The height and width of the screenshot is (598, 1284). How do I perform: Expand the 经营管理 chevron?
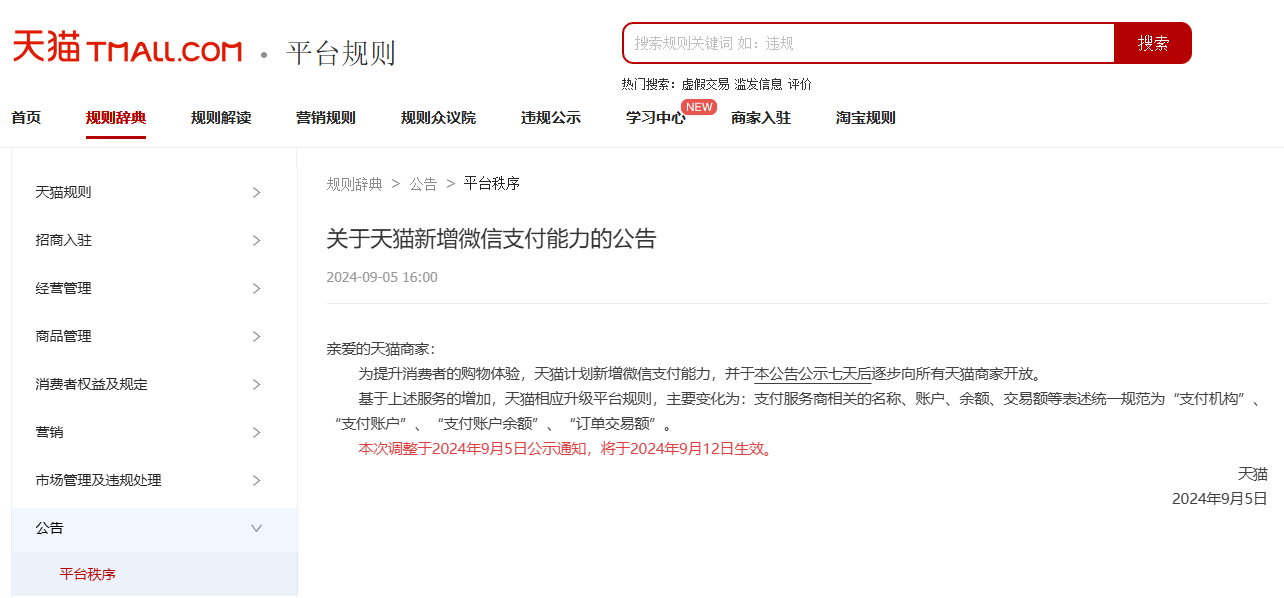[256, 288]
